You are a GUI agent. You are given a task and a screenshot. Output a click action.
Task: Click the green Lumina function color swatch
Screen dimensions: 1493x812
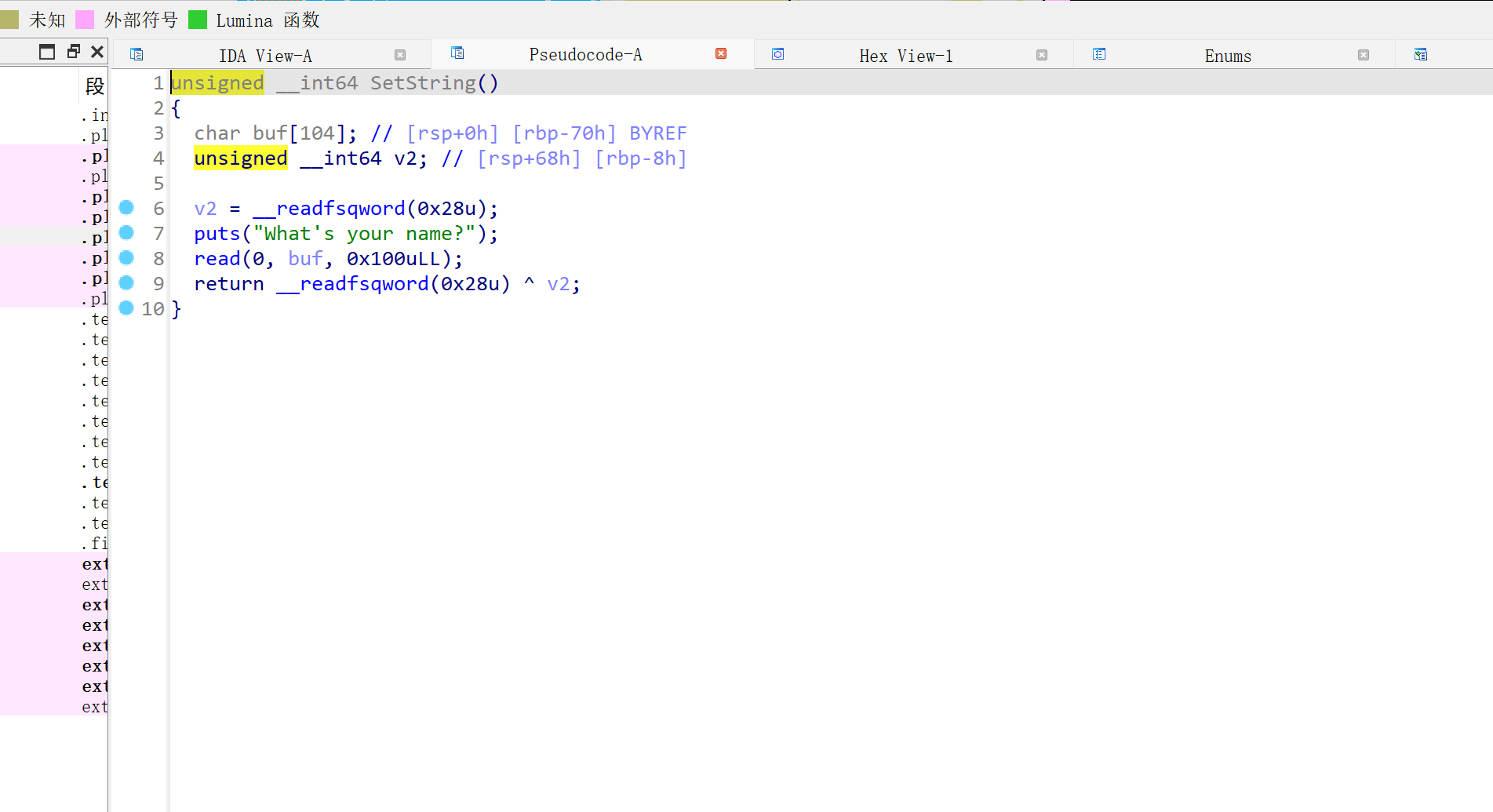pyautogui.click(x=198, y=20)
